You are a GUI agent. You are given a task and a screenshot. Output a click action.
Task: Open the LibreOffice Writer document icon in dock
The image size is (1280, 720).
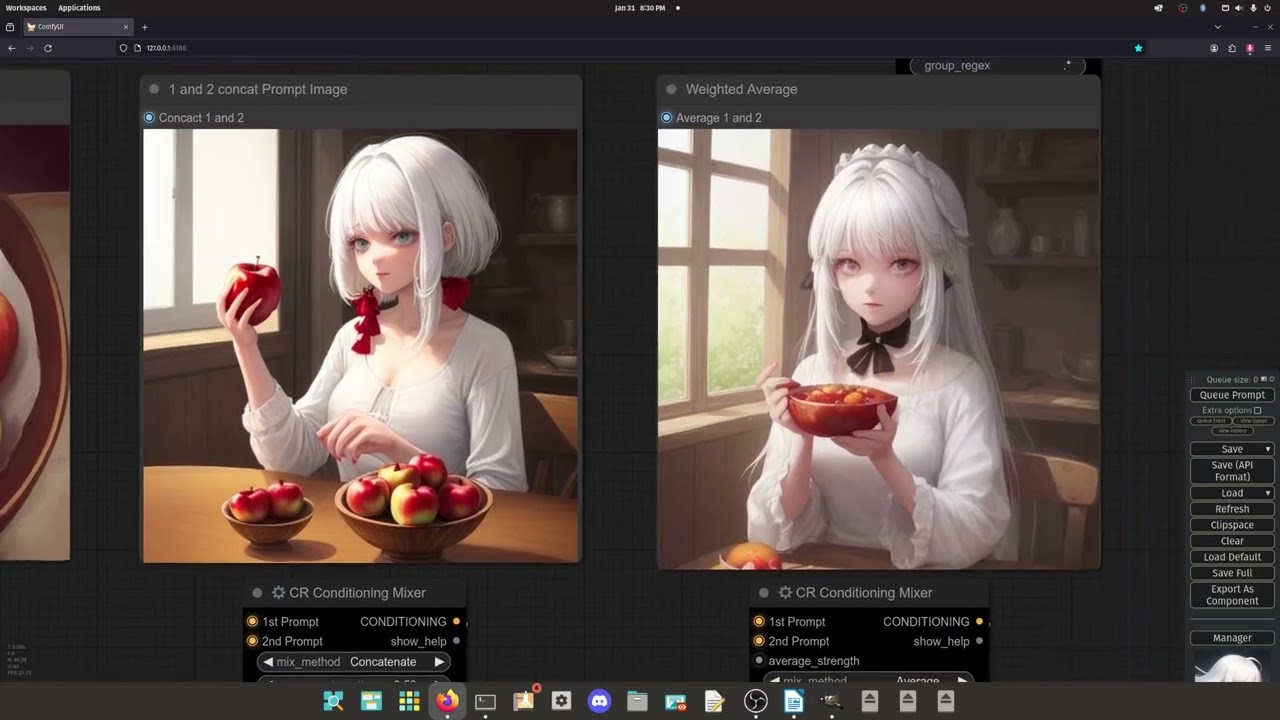[x=793, y=701]
